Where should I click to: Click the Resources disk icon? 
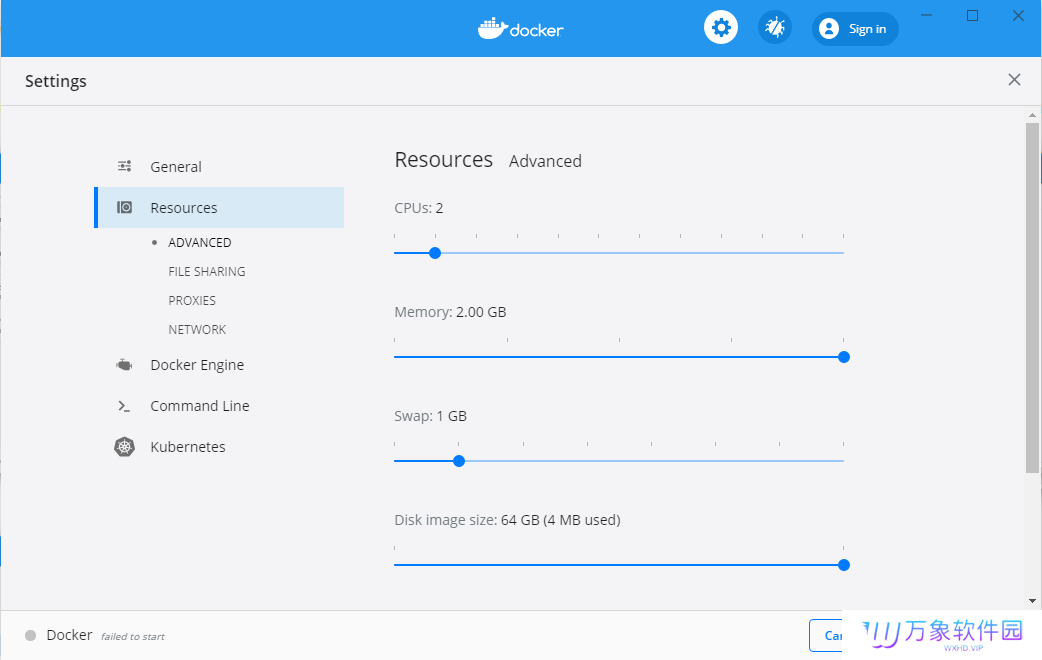pyautogui.click(x=124, y=207)
